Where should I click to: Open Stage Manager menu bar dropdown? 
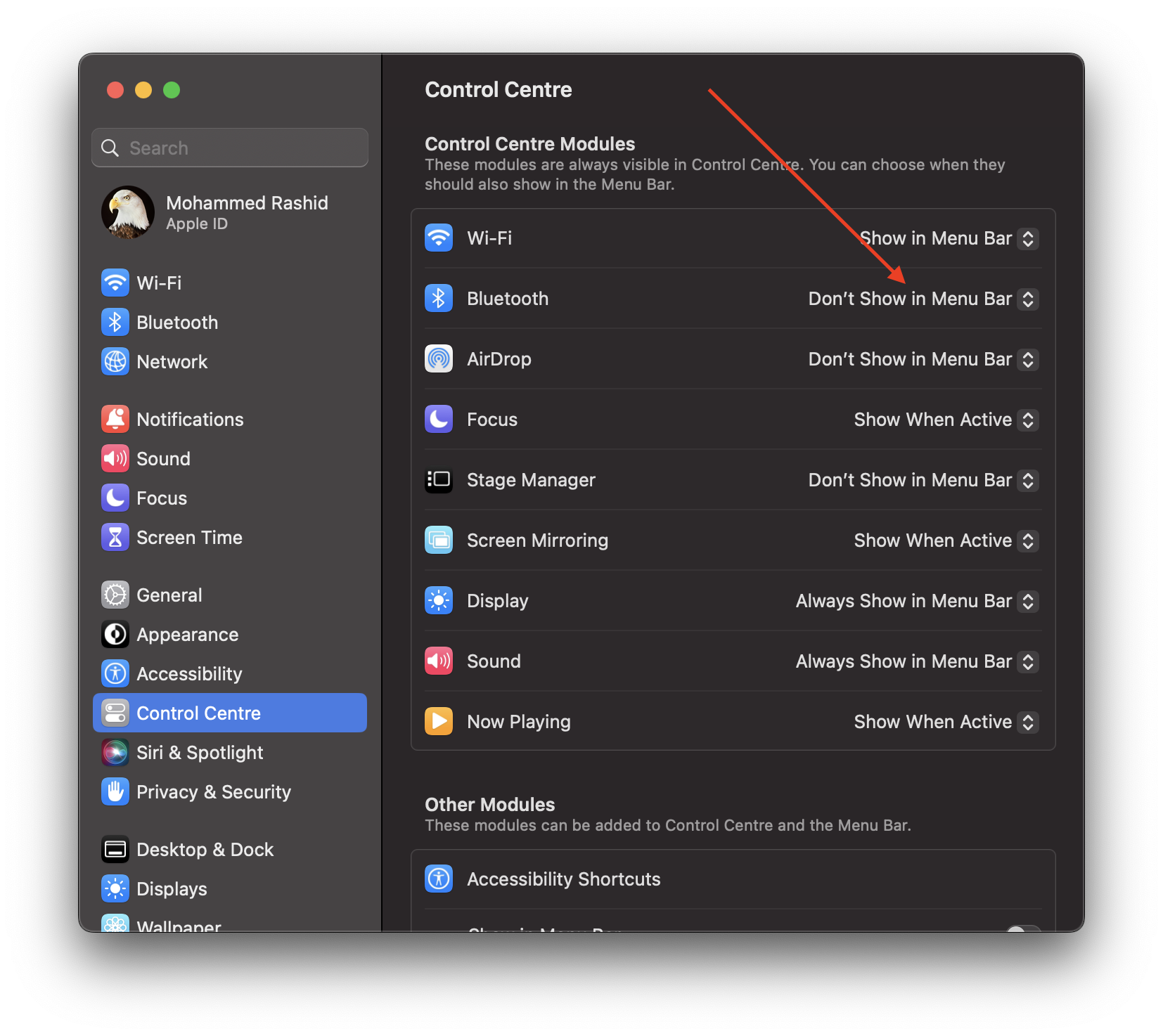(x=1027, y=481)
